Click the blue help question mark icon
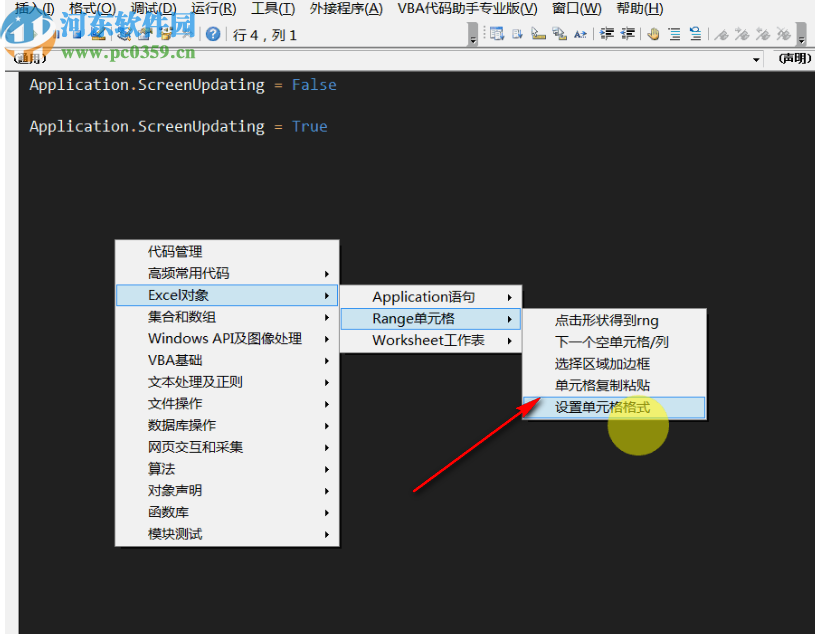 click(213, 34)
